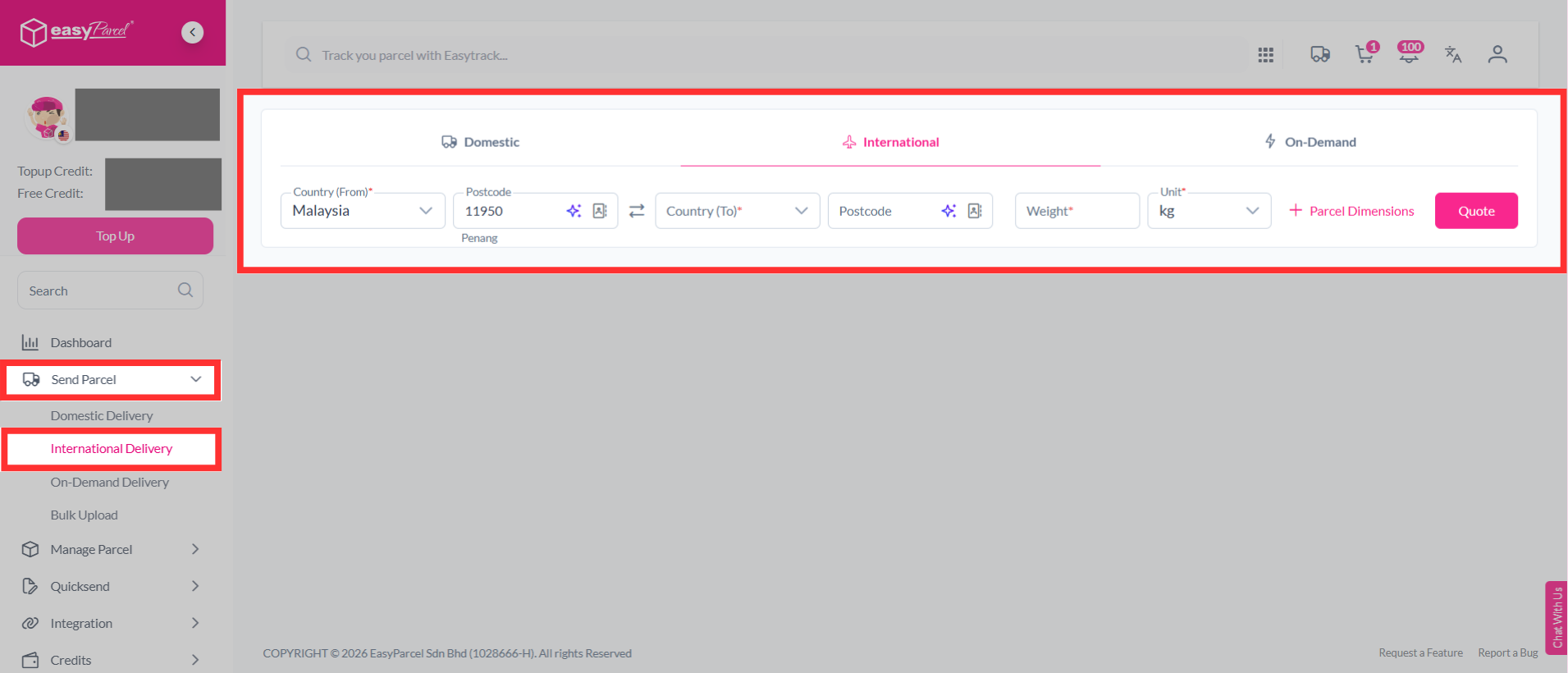Click the Easytrack search magnifier icon
Viewport: 1568px width, 673px height.
point(304,55)
